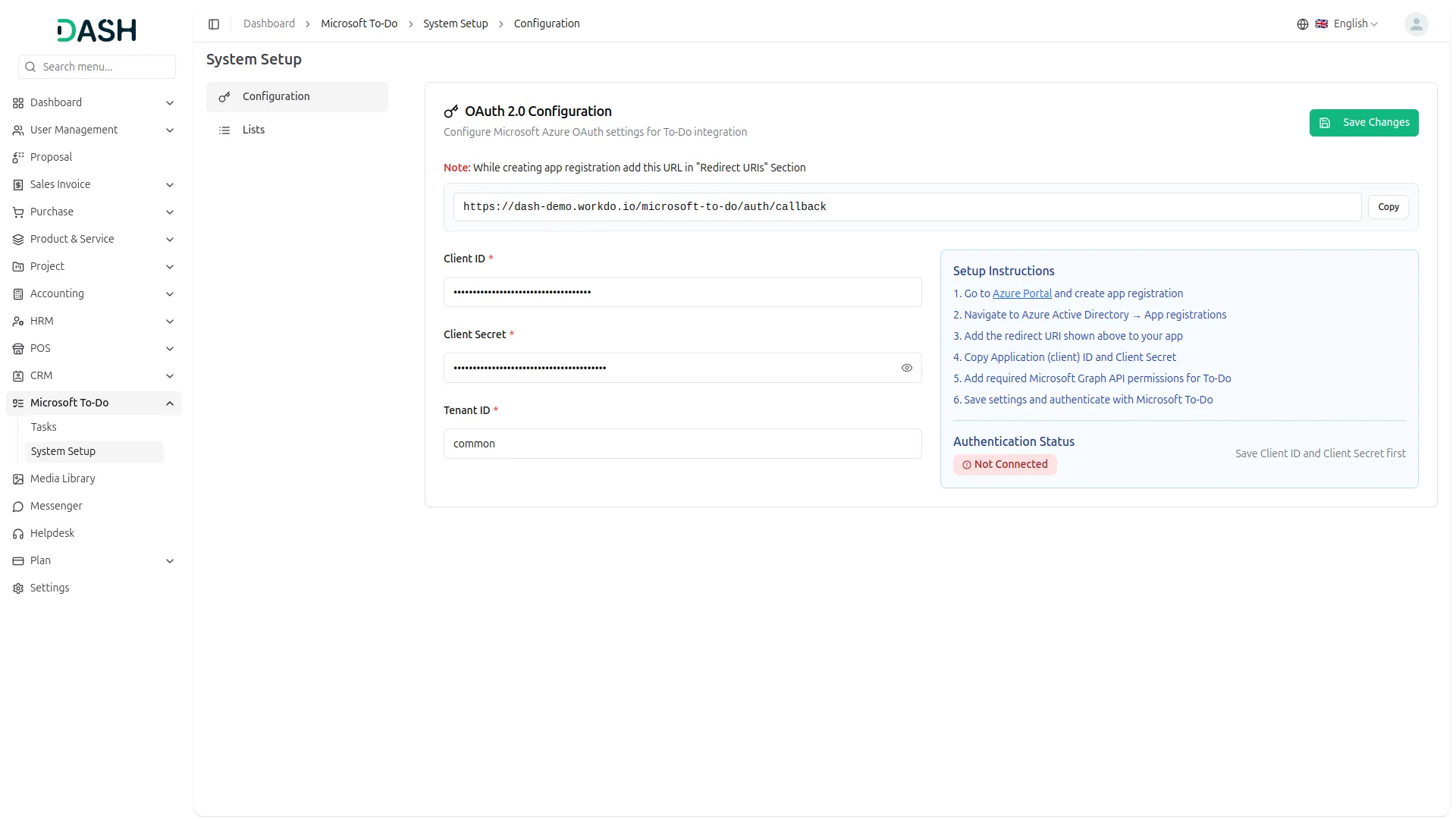This screenshot has height=819, width=1456.
Task: Click the Plan card icon
Action: [18, 561]
